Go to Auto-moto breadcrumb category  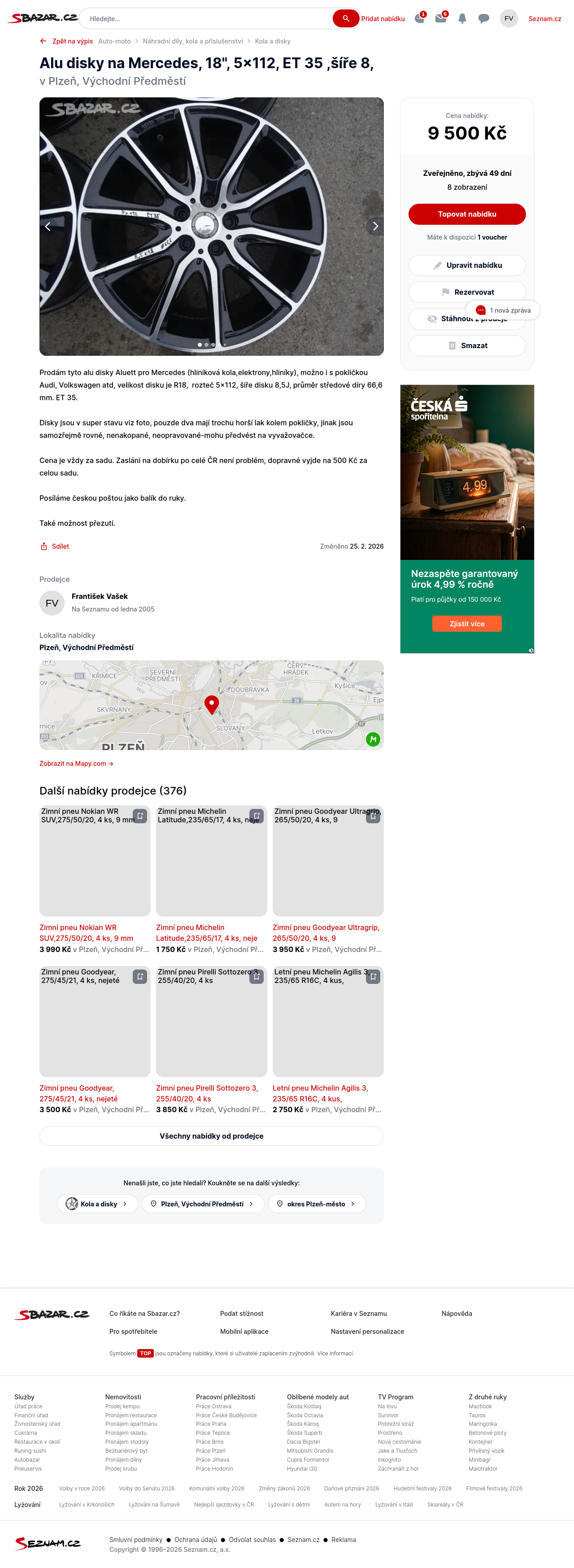(x=114, y=41)
